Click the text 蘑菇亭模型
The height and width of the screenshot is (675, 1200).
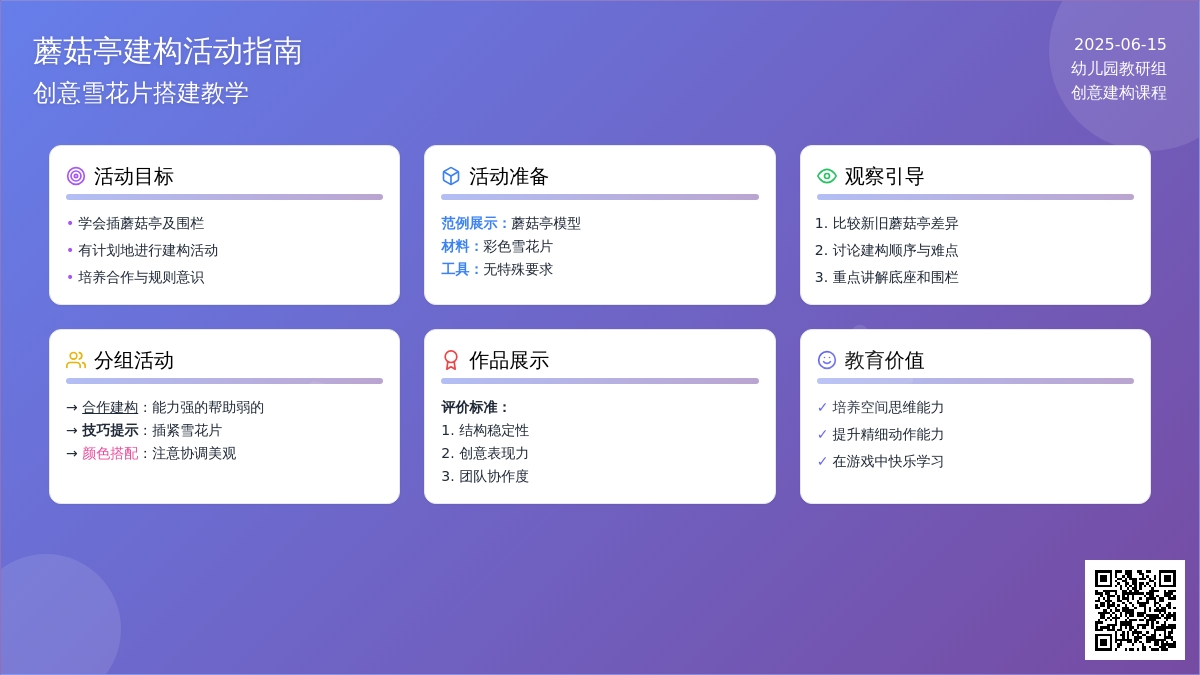click(x=546, y=223)
